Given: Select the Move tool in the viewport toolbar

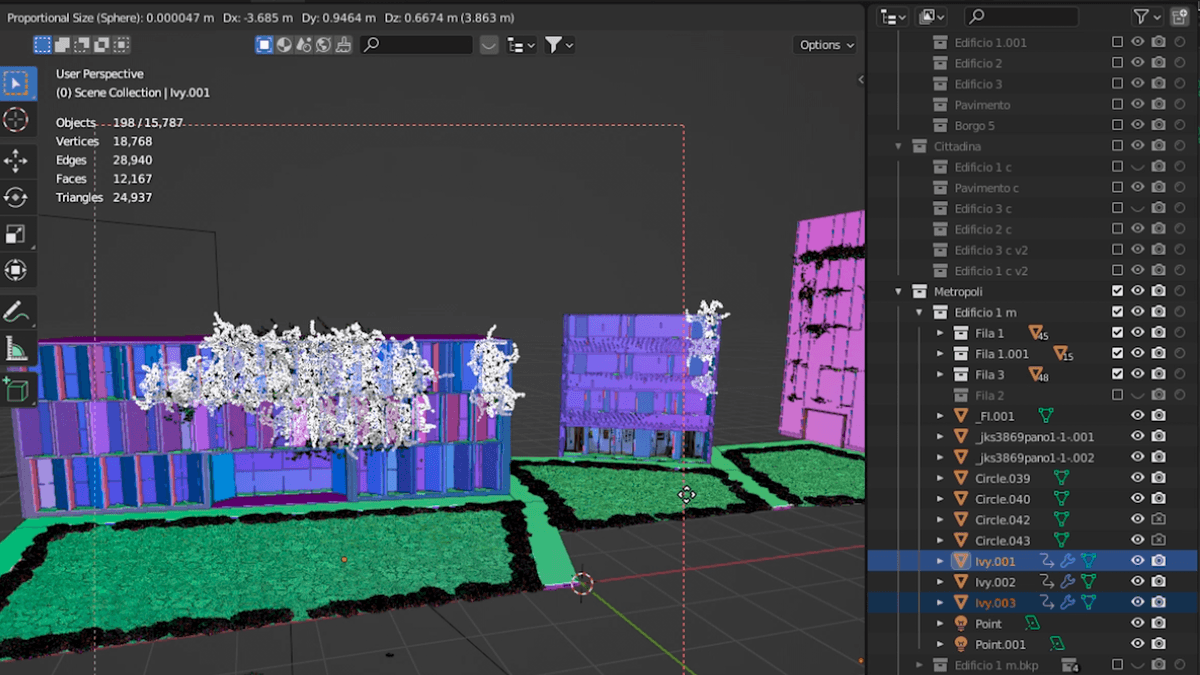Looking at the screenshot, I should pyautogui.click(x=15, y=157).
